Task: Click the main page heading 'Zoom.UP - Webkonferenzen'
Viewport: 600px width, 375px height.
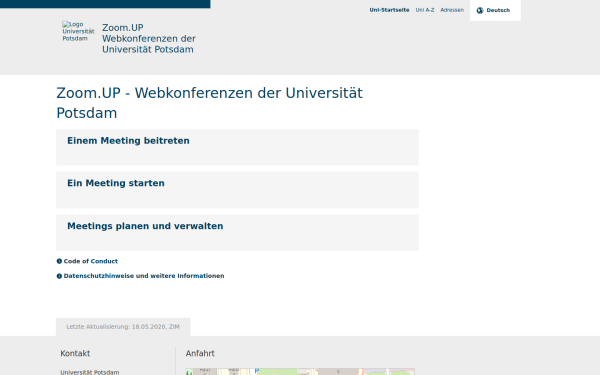Action: 209,103
